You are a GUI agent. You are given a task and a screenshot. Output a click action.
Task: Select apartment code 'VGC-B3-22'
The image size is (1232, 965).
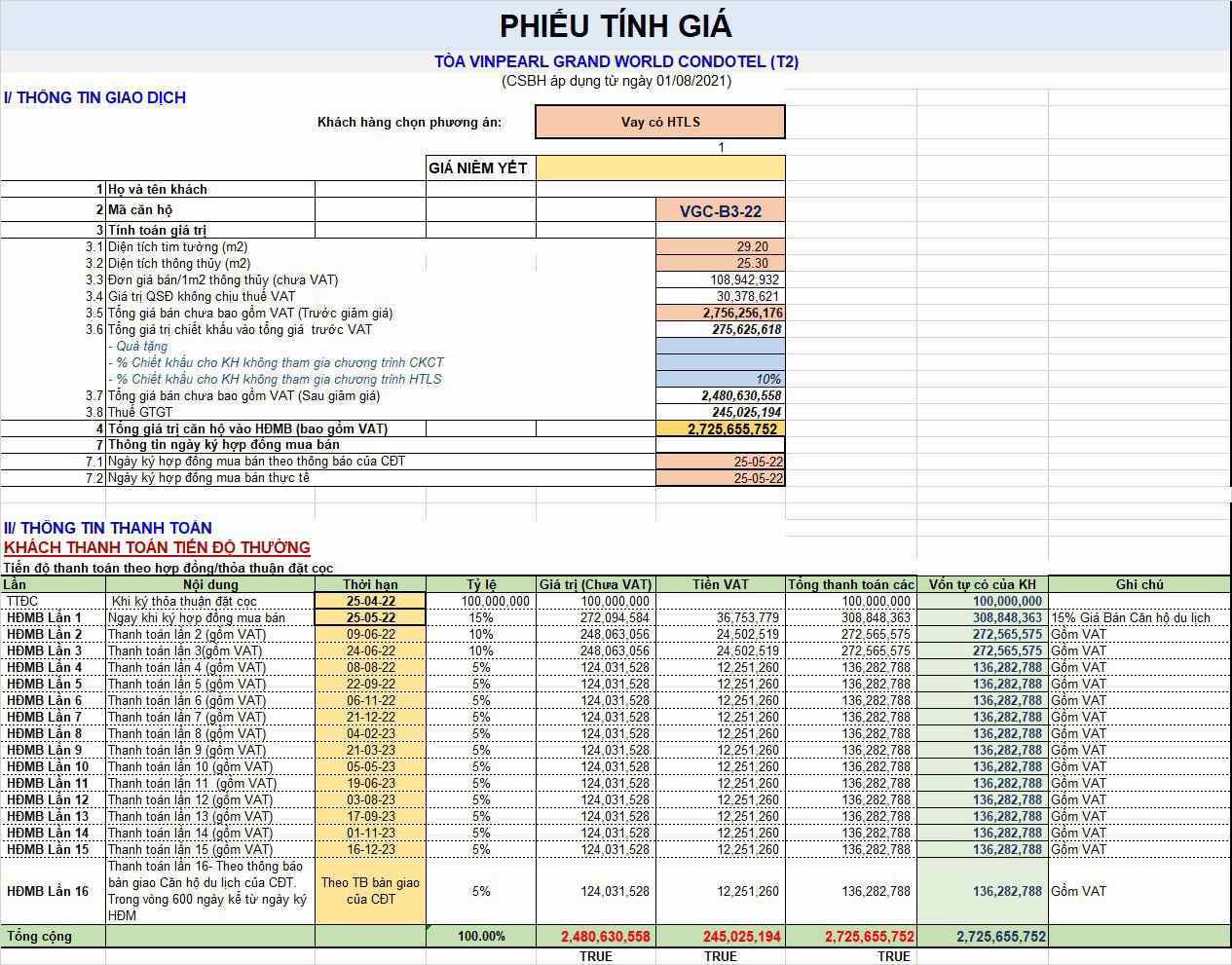720,210
